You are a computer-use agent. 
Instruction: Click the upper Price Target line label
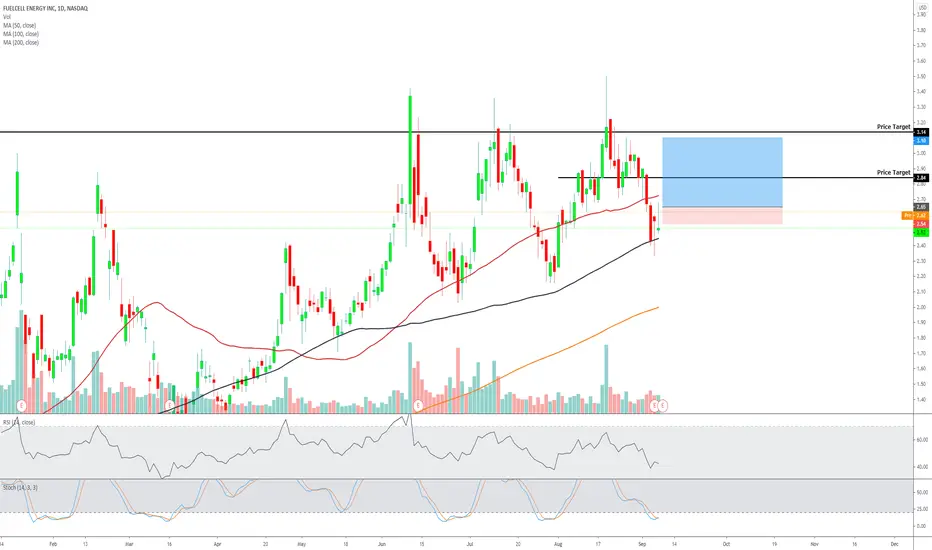(x=893, y=127)
